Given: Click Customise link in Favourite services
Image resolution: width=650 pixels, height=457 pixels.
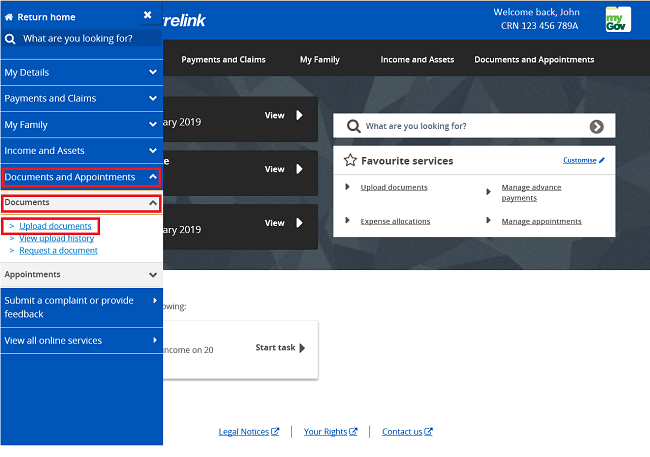Looking at the screenshot, I should pos(580,160).
